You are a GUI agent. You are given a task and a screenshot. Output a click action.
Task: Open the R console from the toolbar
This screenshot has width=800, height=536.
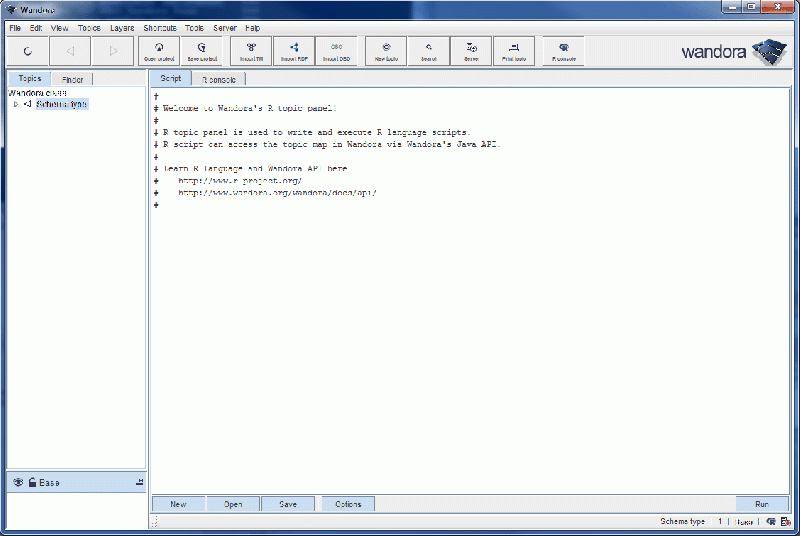click(563, 51)
